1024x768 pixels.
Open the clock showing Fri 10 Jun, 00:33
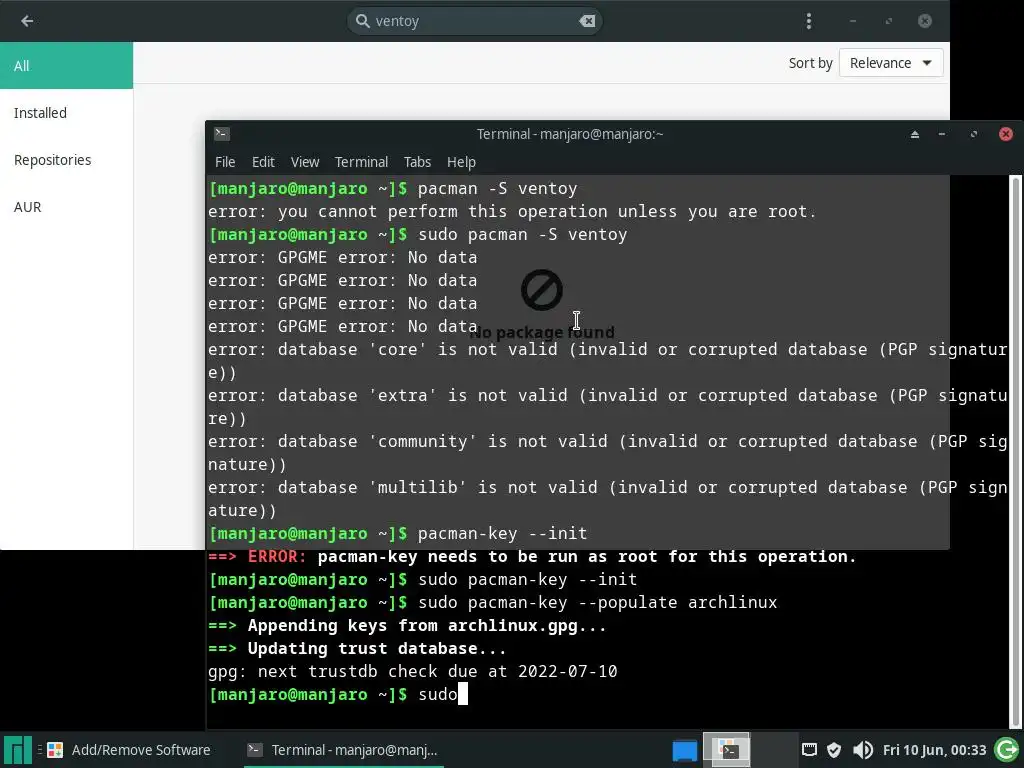point(934,750)
